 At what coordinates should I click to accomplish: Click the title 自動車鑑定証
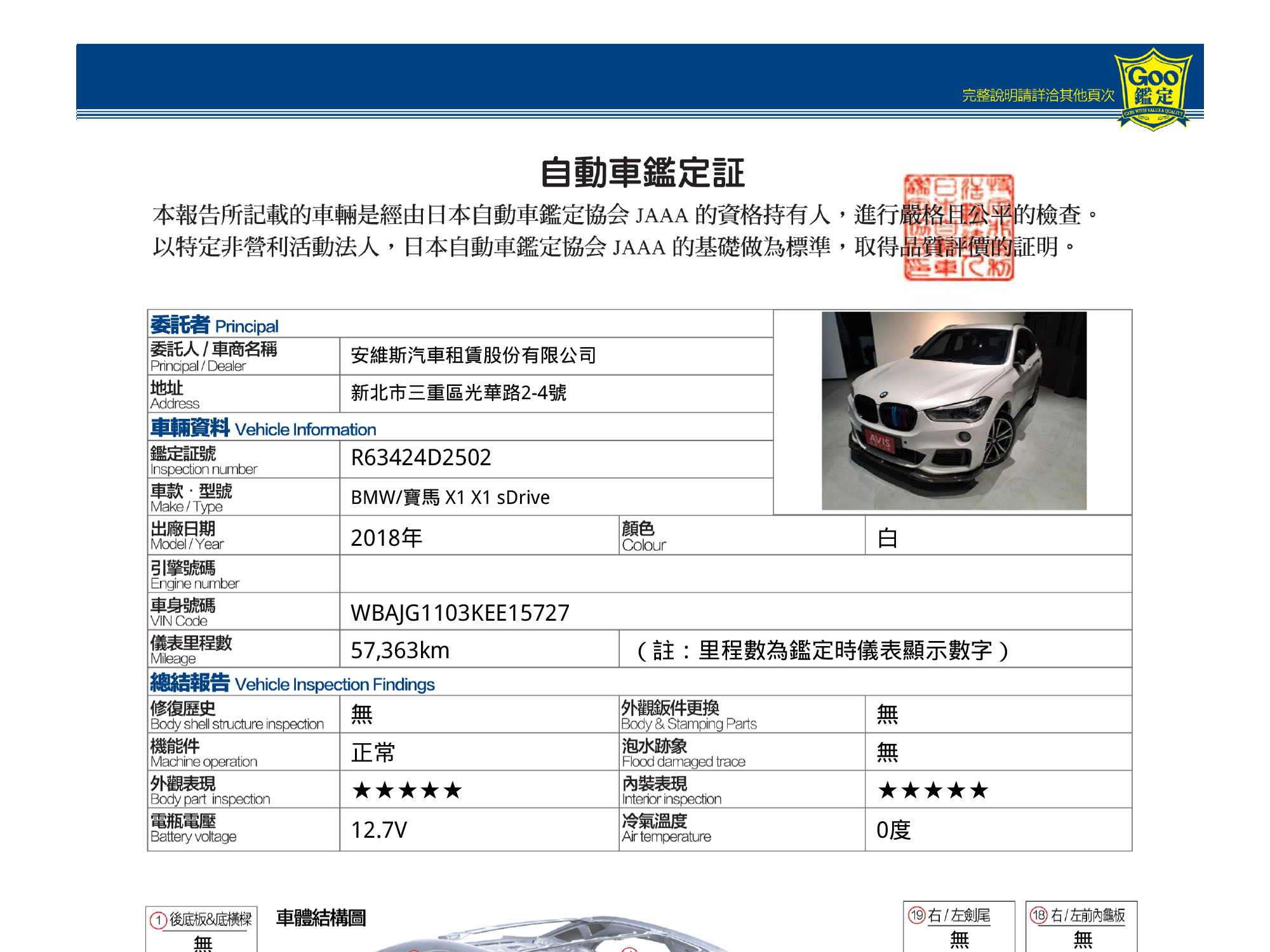click(642, 173)
